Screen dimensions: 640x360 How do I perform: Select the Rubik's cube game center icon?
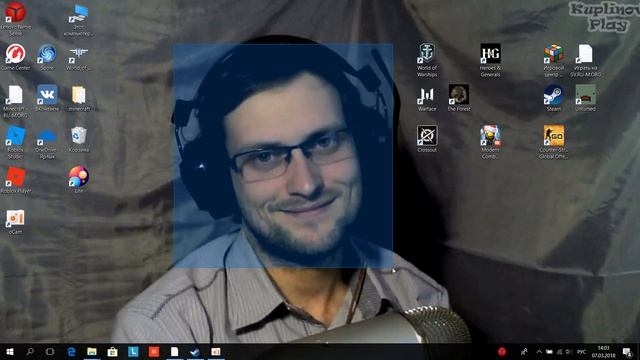(553, 60)
